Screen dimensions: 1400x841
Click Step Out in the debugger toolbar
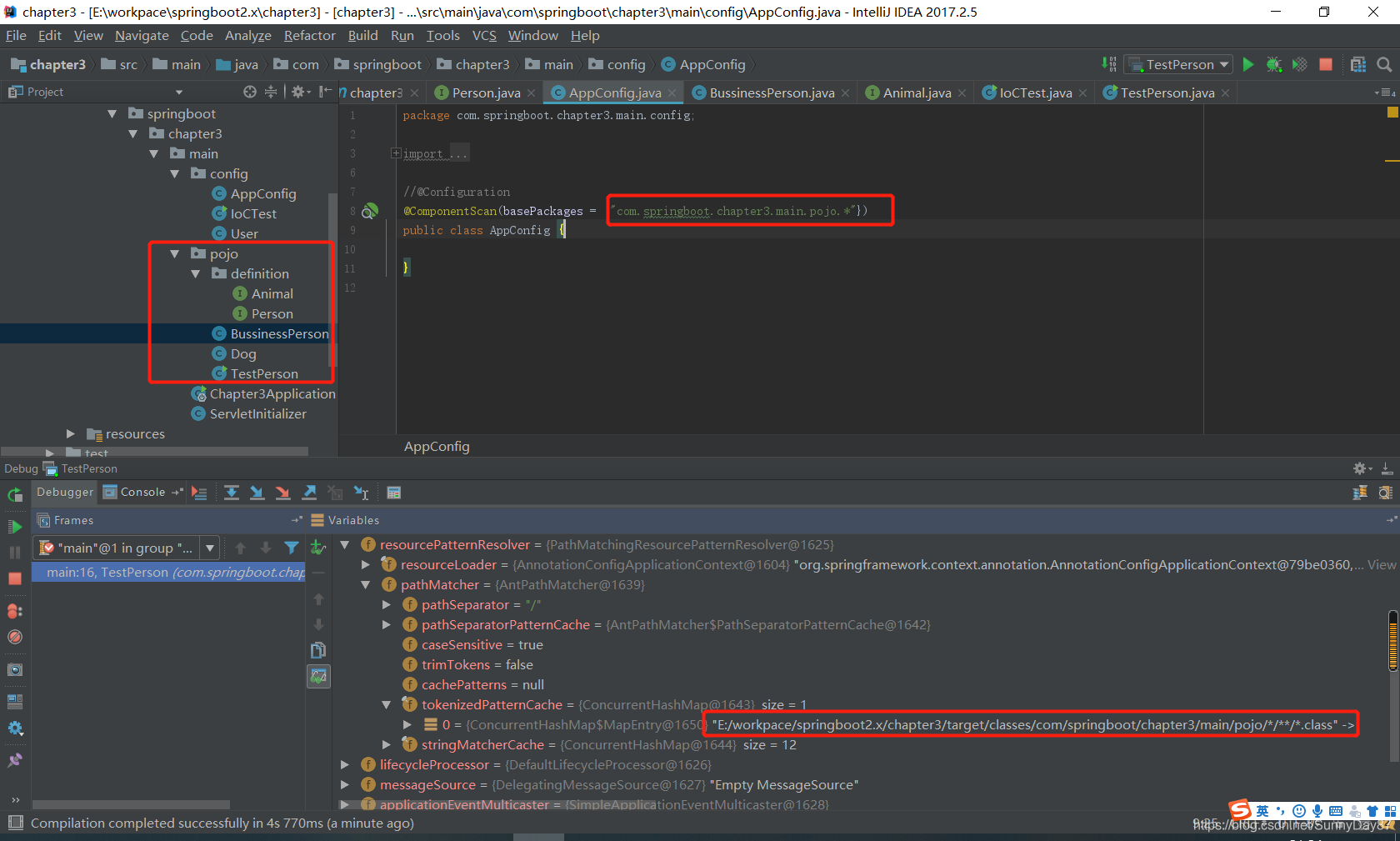(309, 493)
